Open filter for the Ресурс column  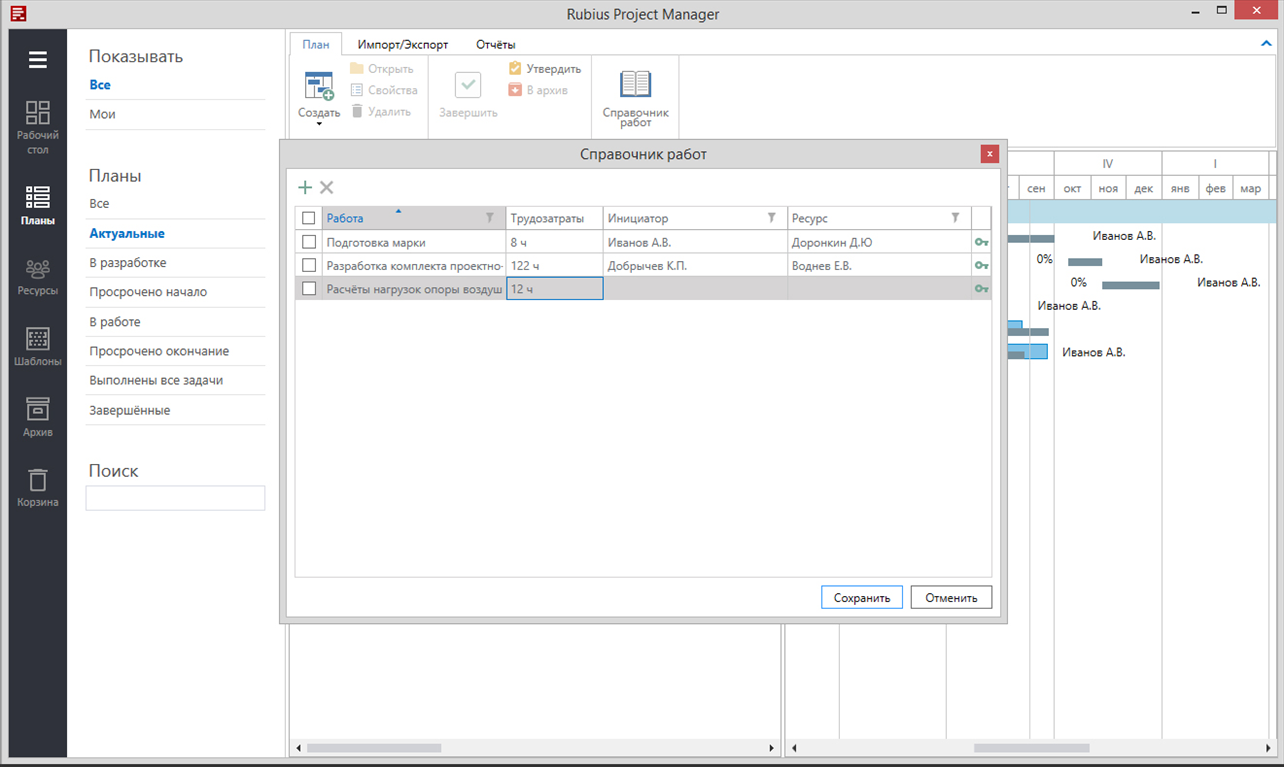coord(955,218)
